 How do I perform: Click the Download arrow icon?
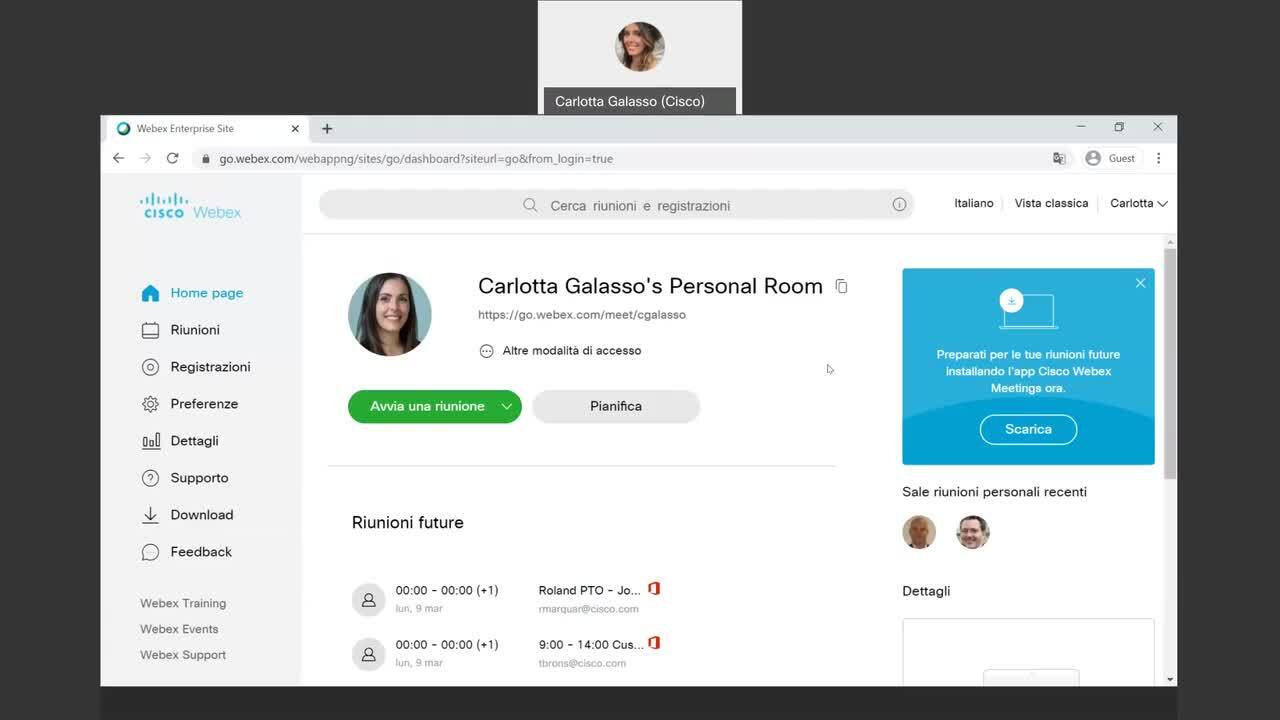coord(150,515)
